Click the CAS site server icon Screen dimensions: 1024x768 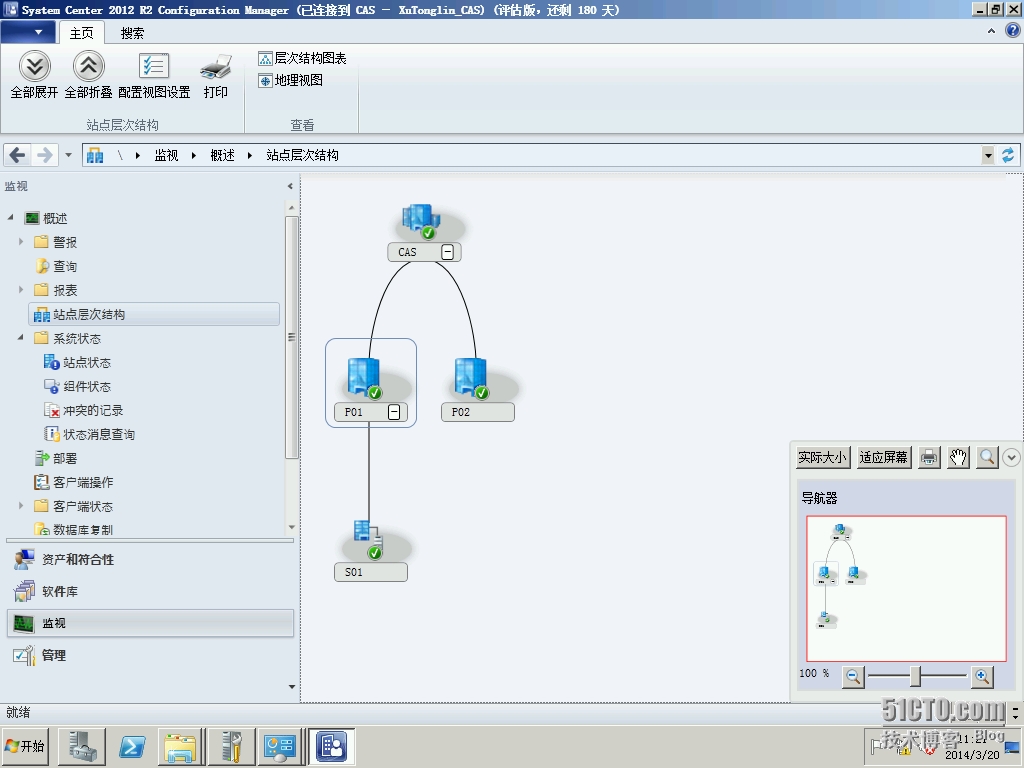tap(420, 221)
